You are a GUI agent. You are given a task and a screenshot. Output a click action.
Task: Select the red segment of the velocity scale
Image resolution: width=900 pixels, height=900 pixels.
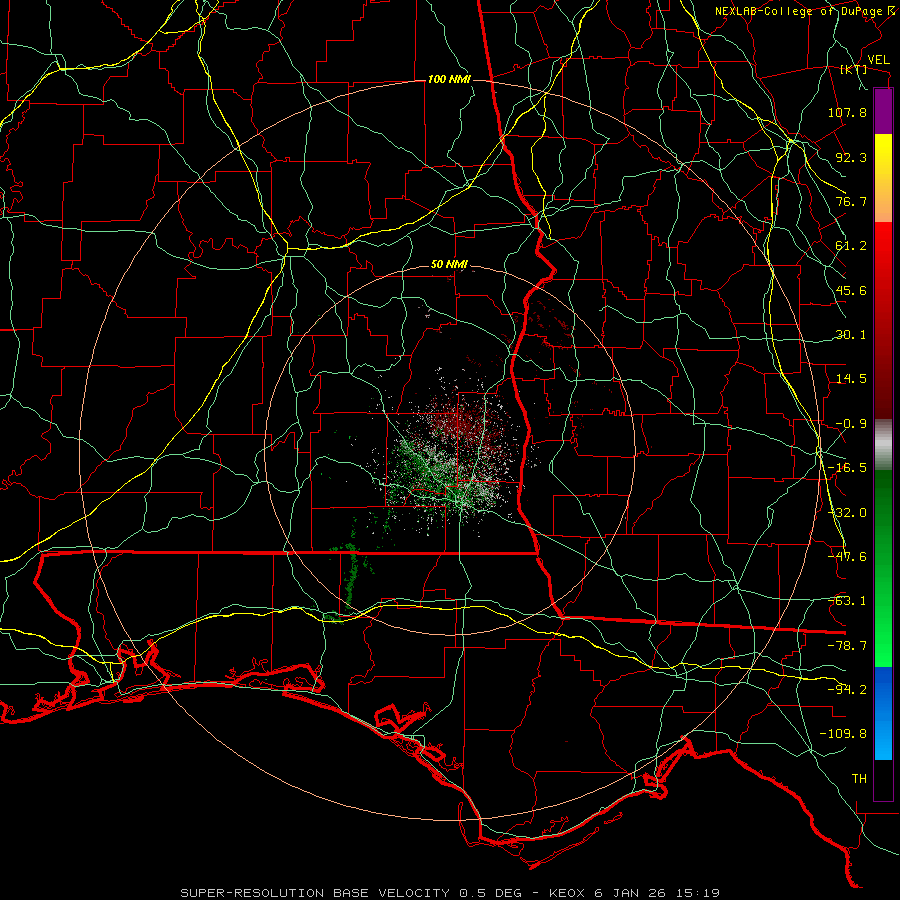(x=883, y=320)
